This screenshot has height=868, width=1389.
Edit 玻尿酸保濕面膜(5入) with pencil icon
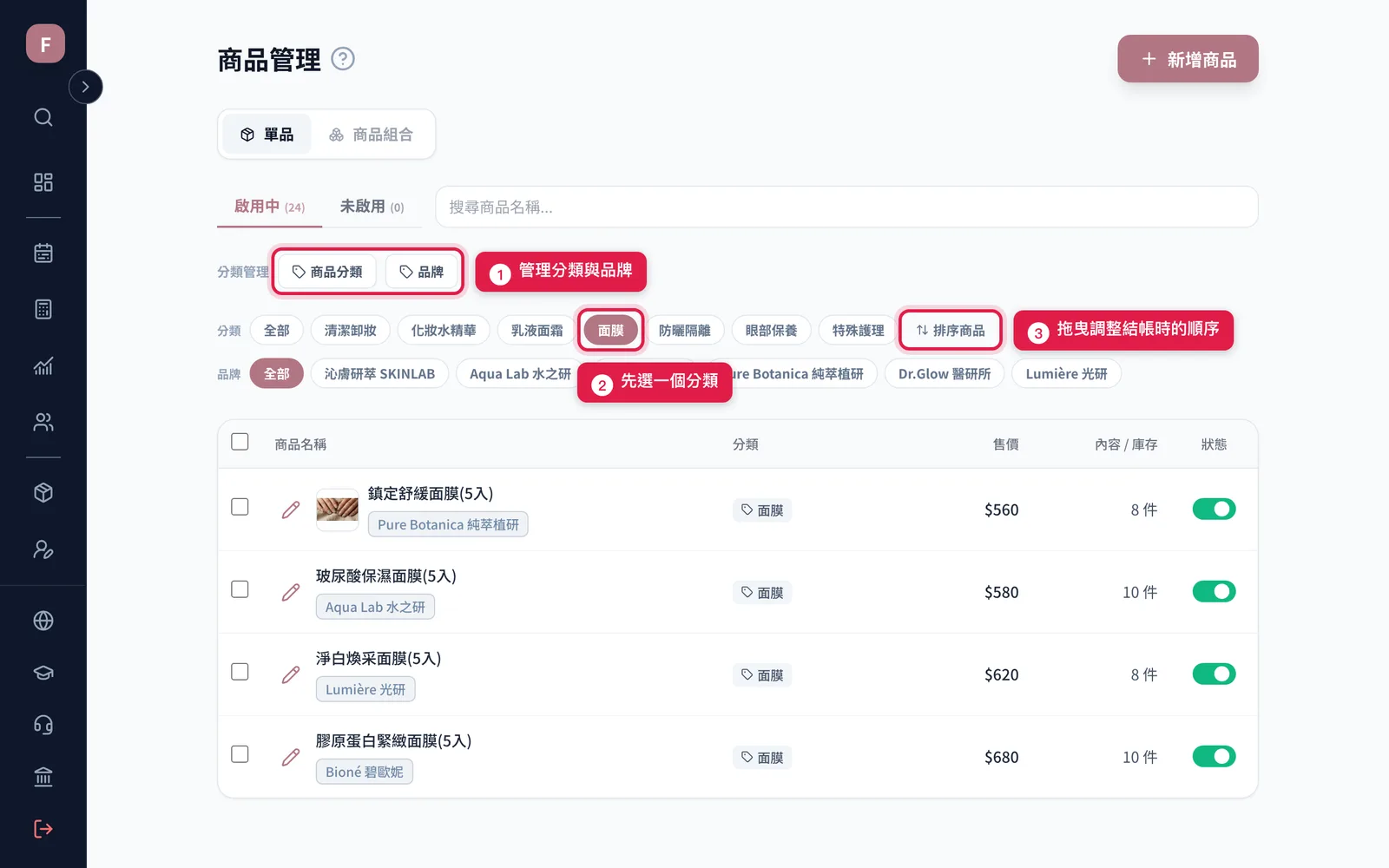[291, 592]
